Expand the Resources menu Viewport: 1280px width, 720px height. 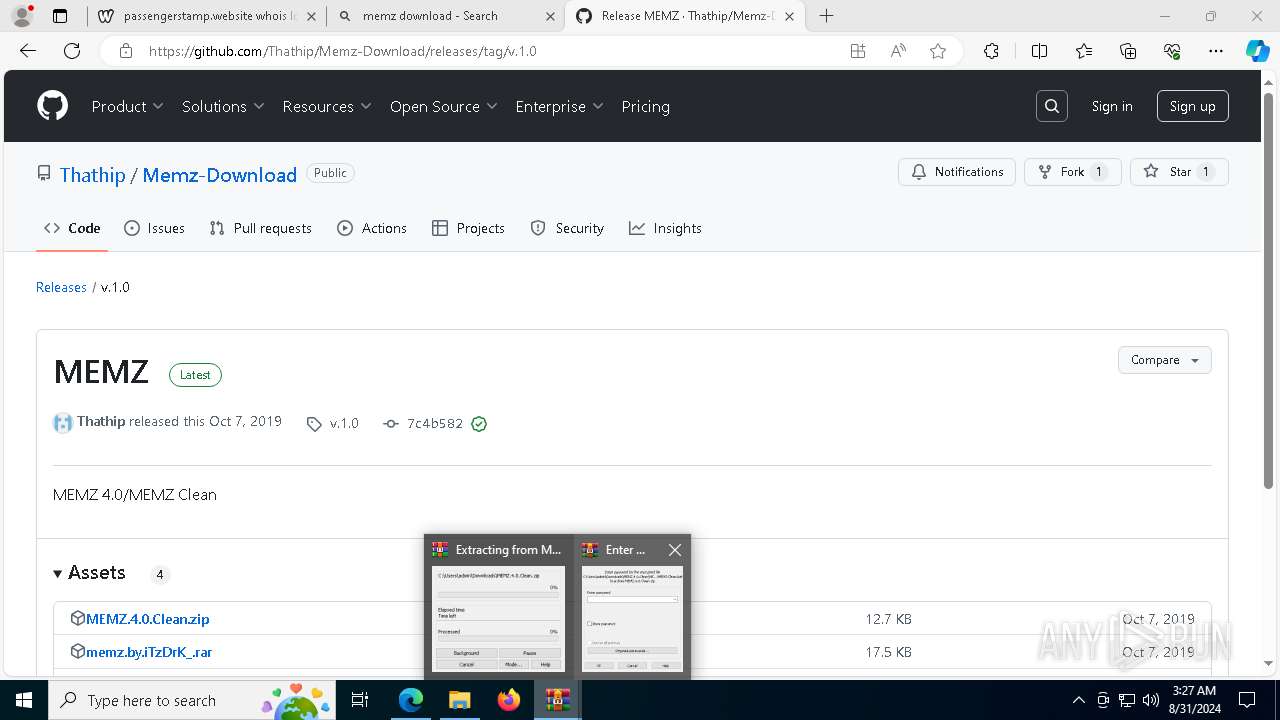[x=327, y=106]
